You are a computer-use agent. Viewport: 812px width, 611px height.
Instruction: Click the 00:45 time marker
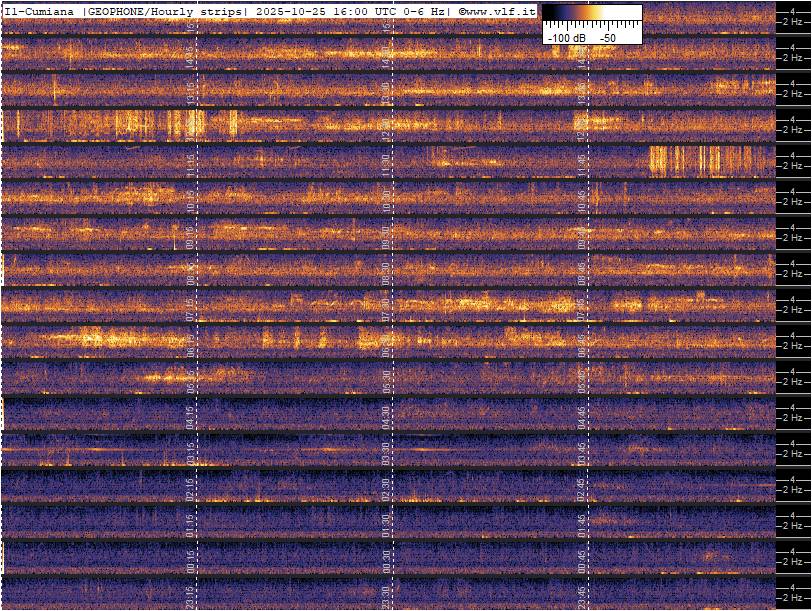pyautogui.click(x=582, y=556)
